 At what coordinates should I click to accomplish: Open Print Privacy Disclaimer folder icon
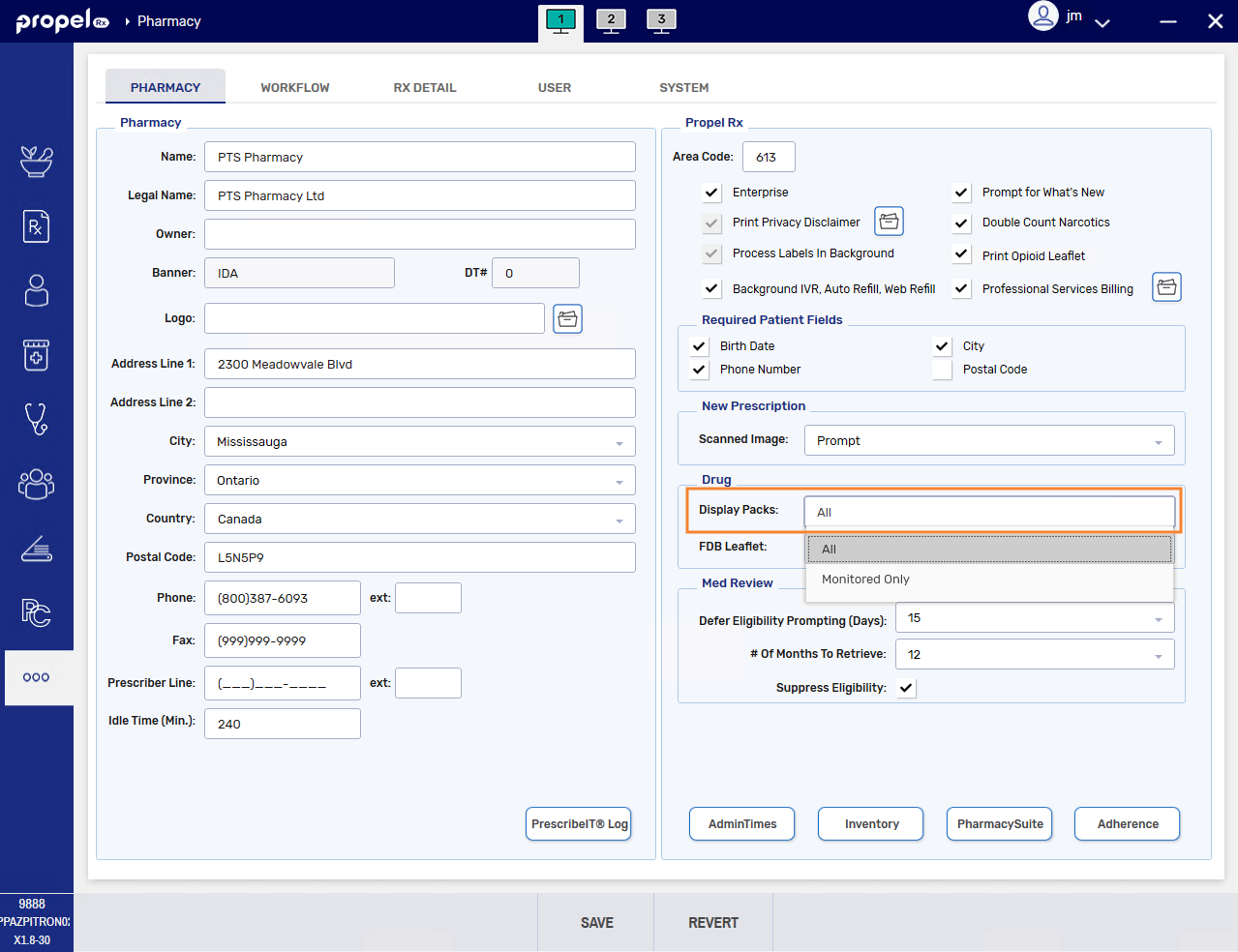click(890, 222)
